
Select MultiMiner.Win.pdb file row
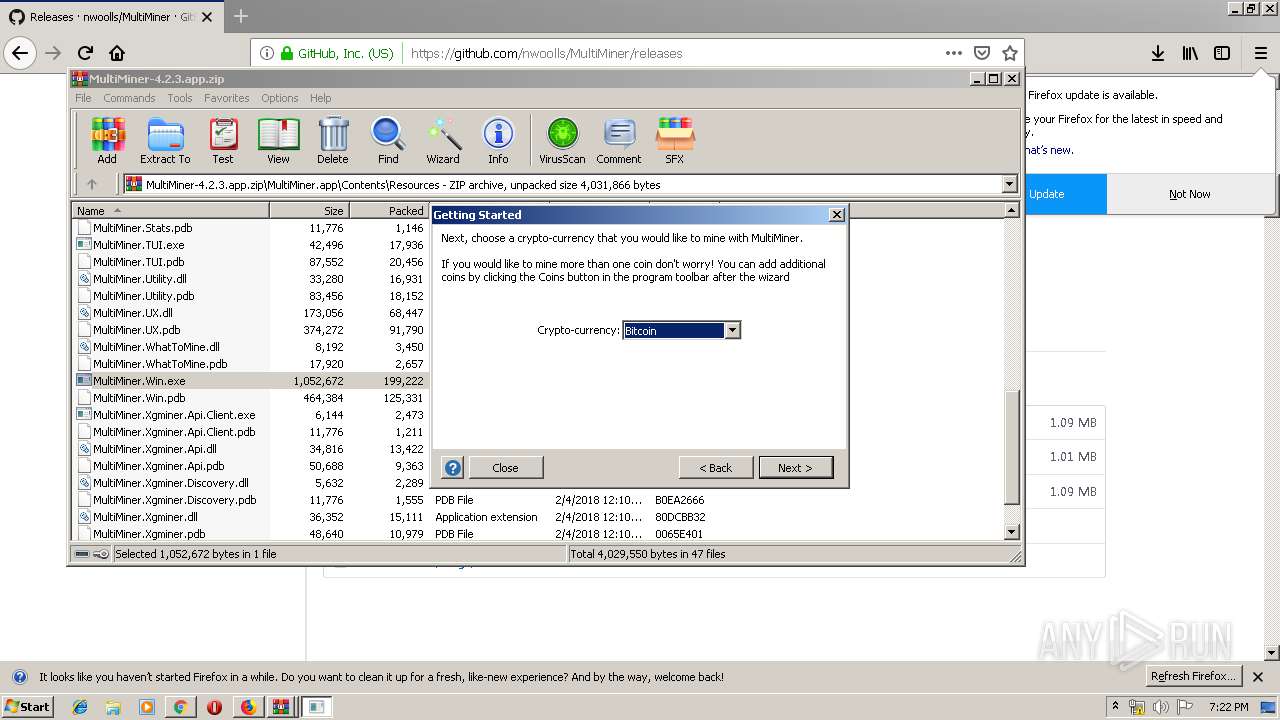tap(250, 398)
